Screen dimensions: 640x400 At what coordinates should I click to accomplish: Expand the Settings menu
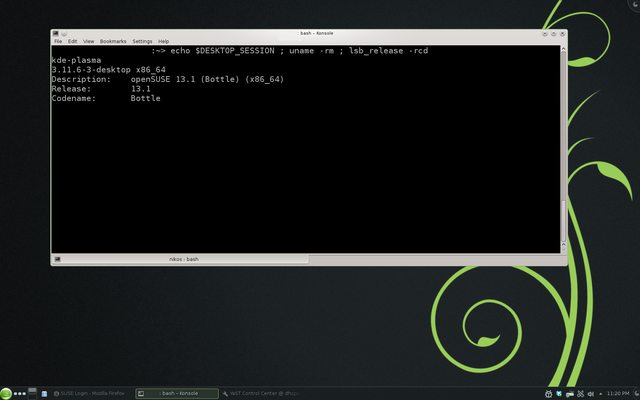click(x=142, y=41)
